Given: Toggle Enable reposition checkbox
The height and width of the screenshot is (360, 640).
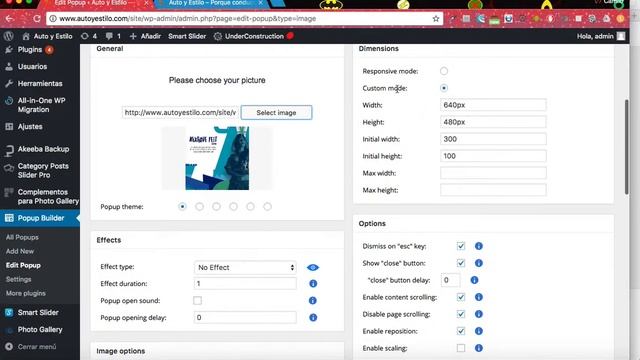Looking at the screenshot, I should pyautogui.click(x=461, y=331).
